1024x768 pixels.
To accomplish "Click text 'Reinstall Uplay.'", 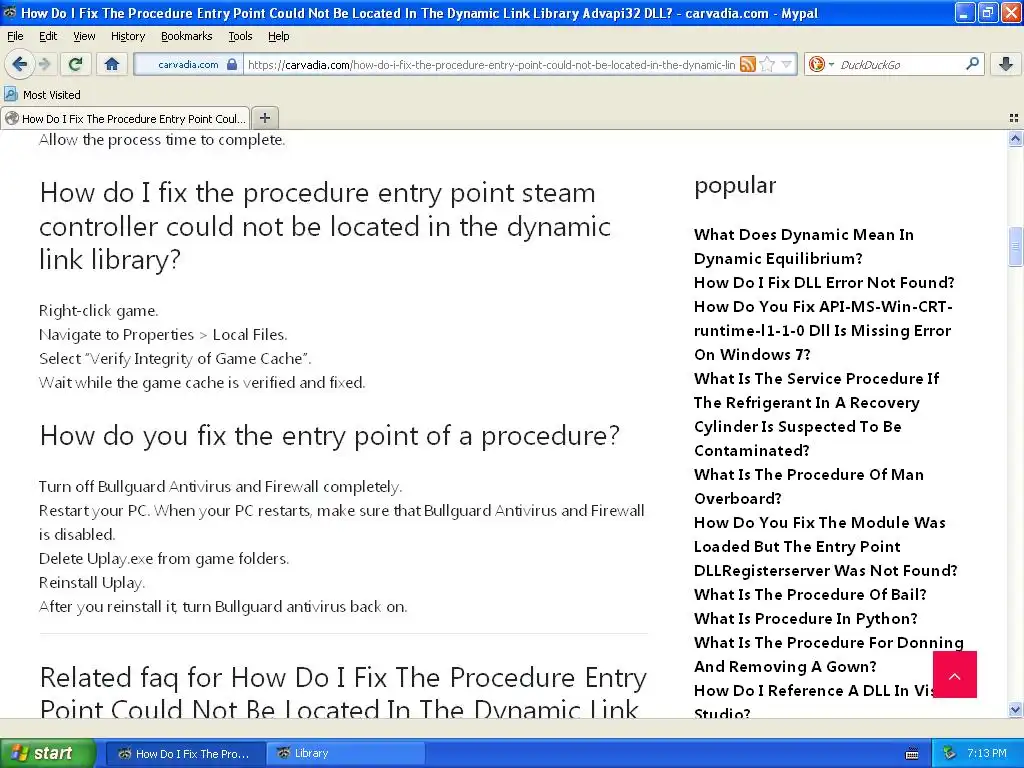I will pos(92,583).
